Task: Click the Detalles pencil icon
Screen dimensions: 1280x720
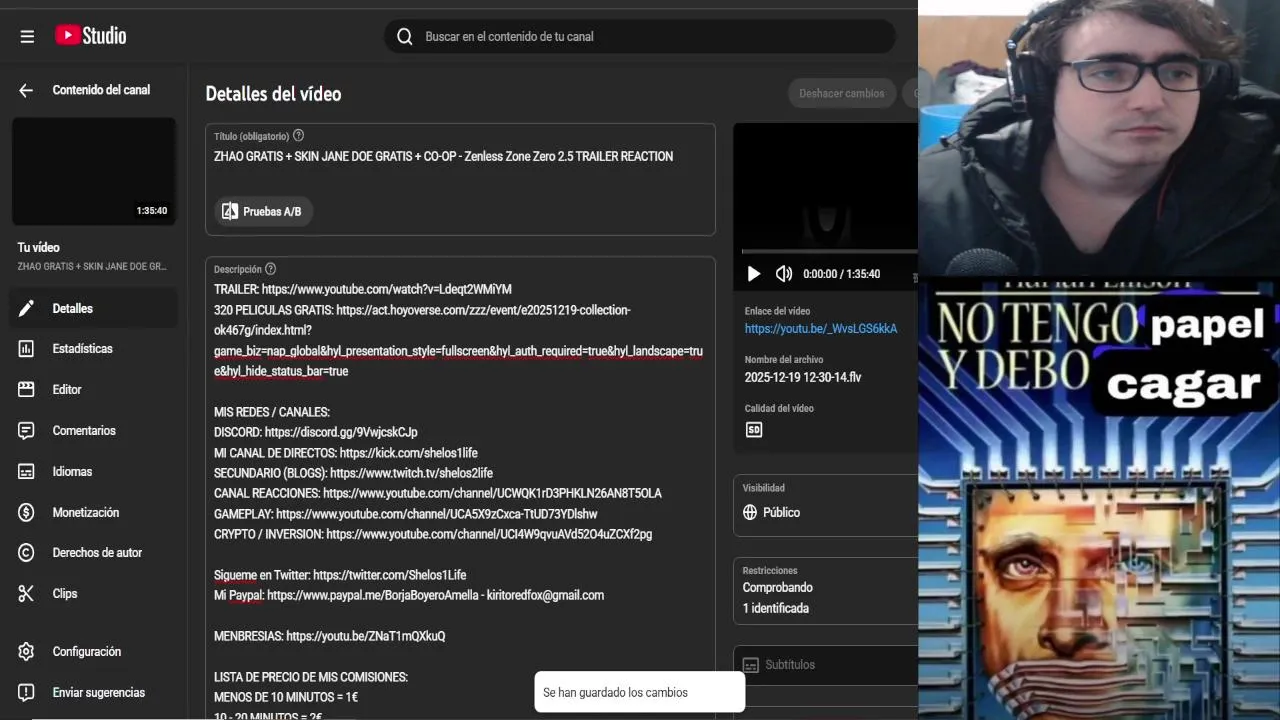Action: pyautogui.click(x=27, y=309)
